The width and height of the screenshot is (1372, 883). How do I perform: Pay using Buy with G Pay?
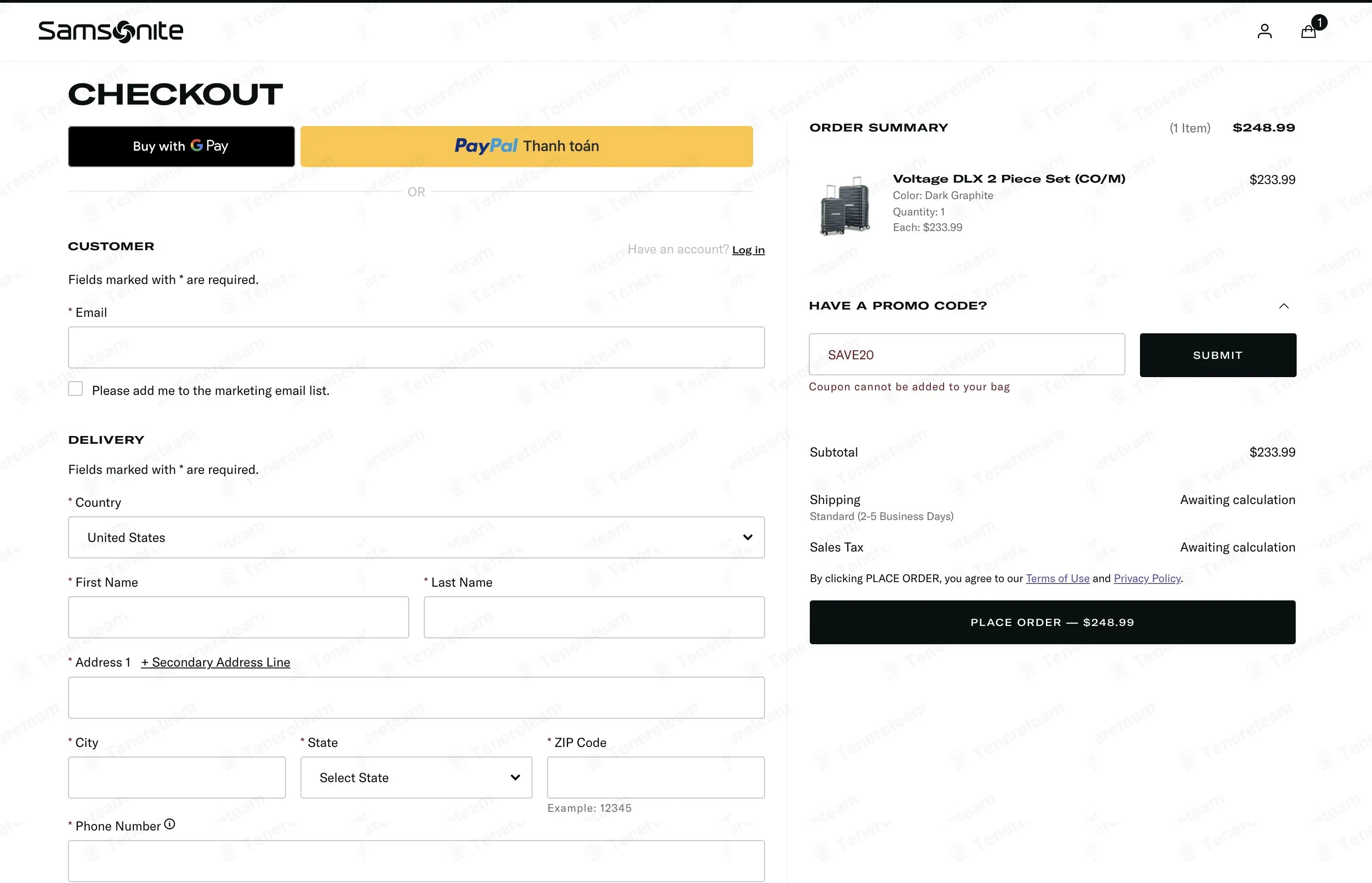coord(181,146)
